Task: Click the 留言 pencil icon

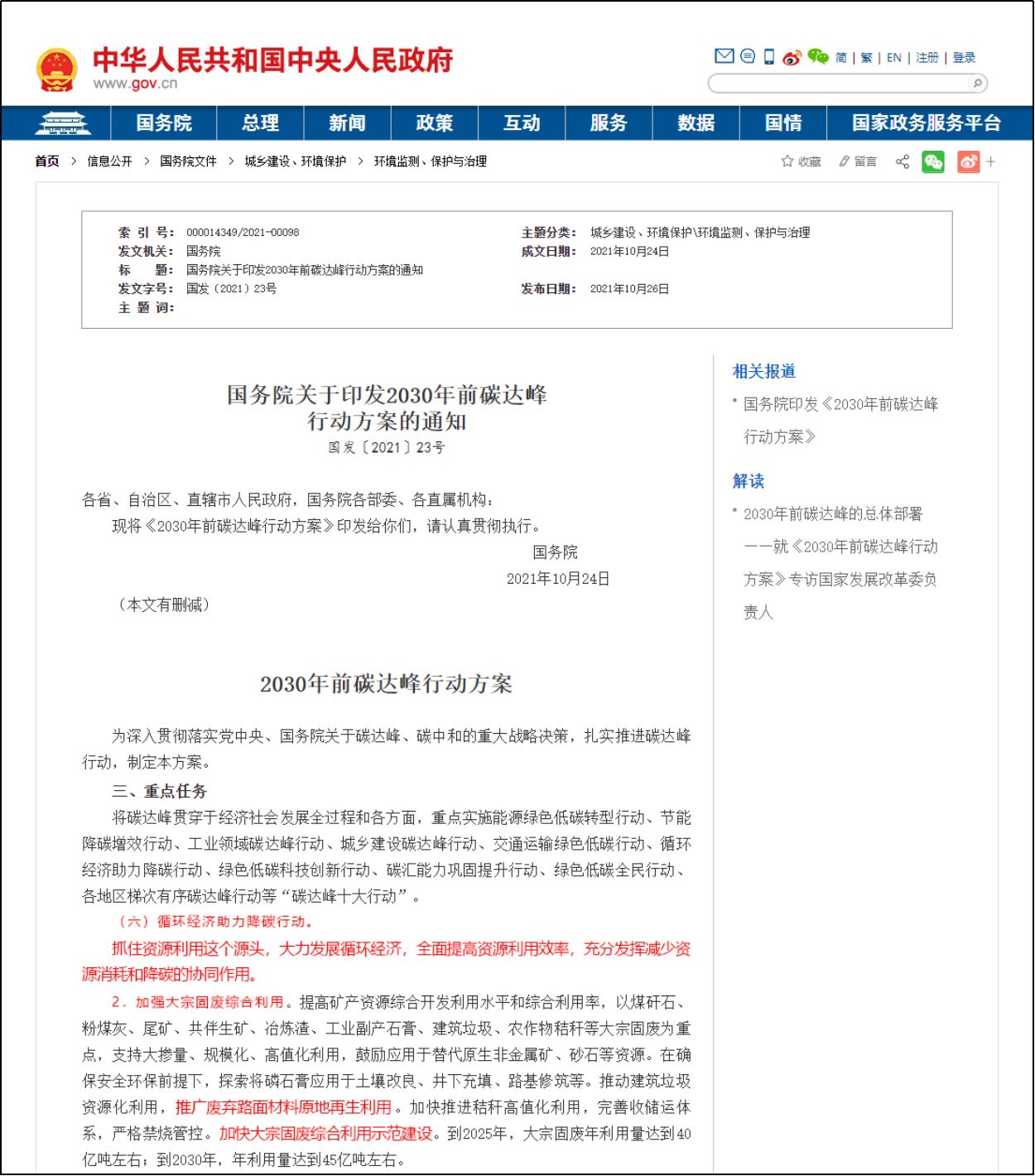Action: 845,161
